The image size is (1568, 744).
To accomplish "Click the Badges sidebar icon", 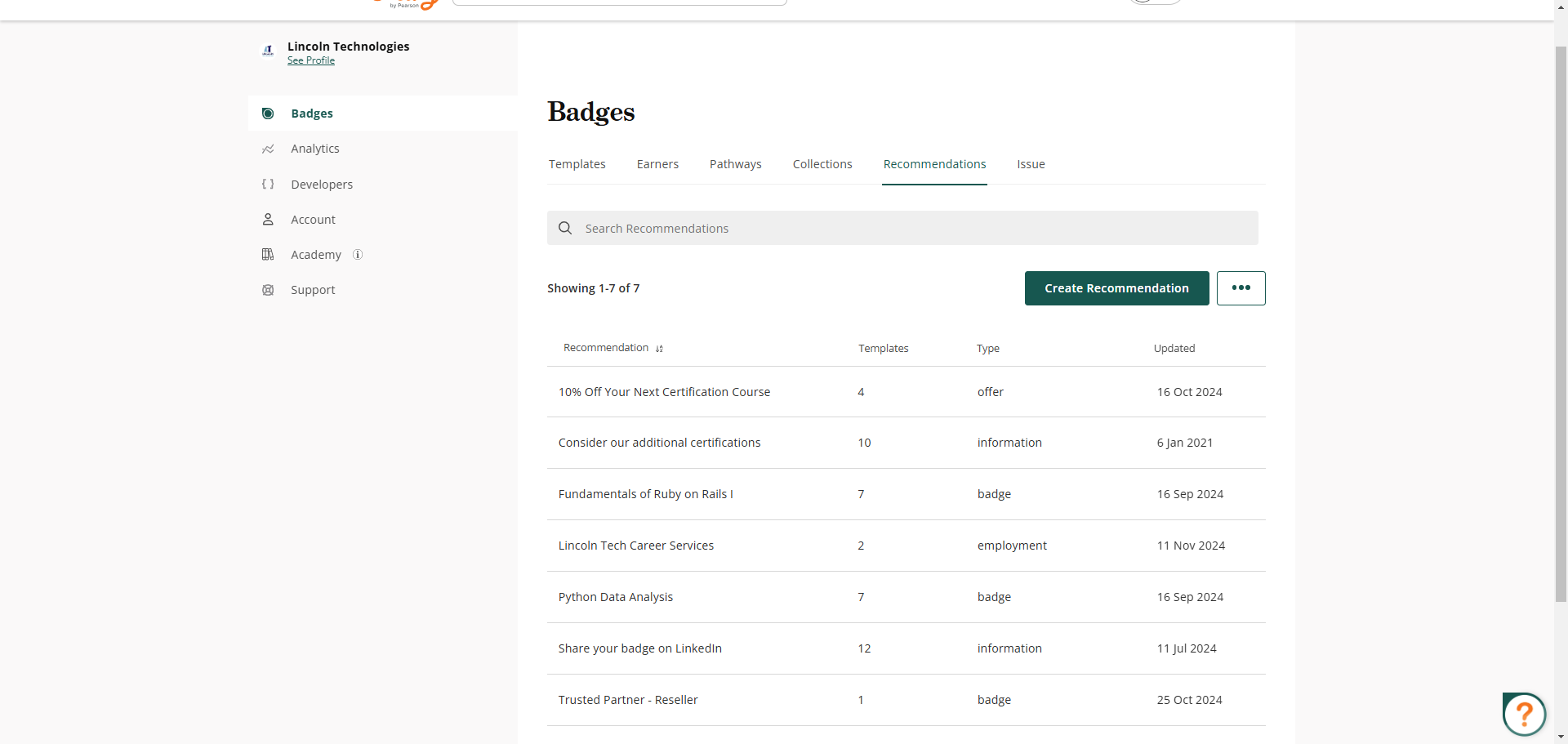I will [268, 114].
